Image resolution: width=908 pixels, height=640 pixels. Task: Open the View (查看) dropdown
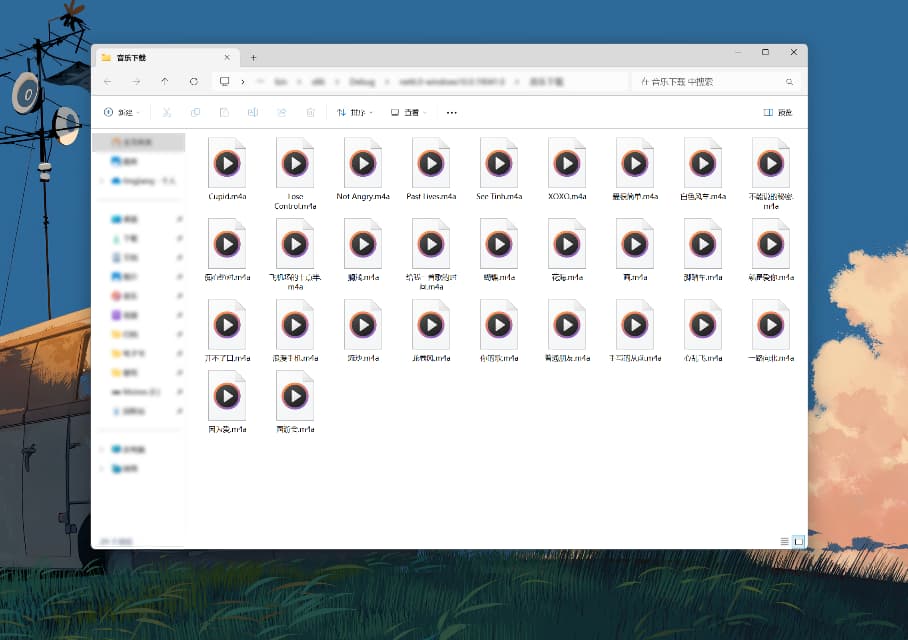click(x=408, y=113)
